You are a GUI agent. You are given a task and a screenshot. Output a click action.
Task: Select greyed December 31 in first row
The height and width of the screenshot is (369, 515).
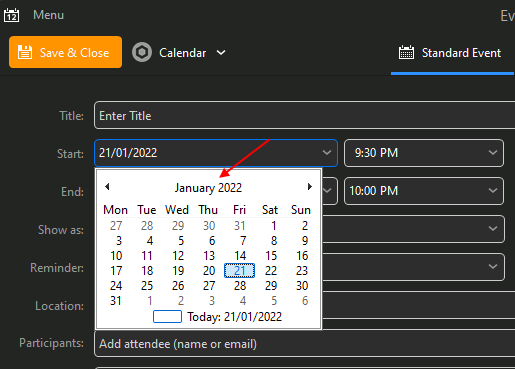point(240,226)
